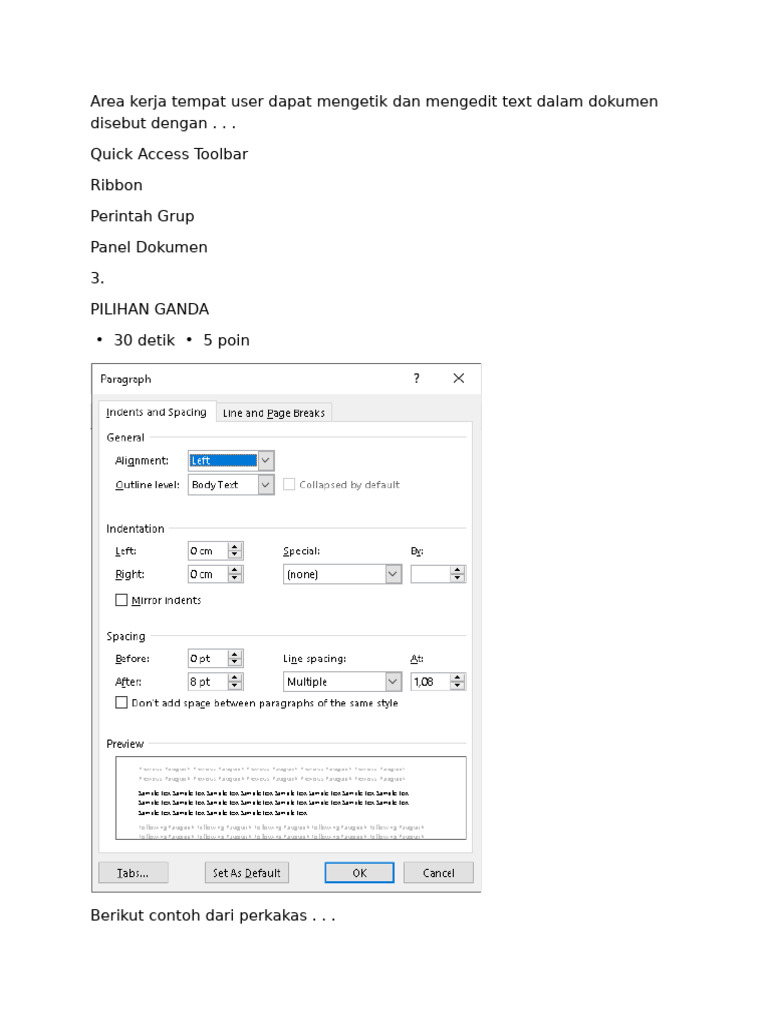Click the 30 detik text
768x1024 pixels.
[x=144, y=340]
